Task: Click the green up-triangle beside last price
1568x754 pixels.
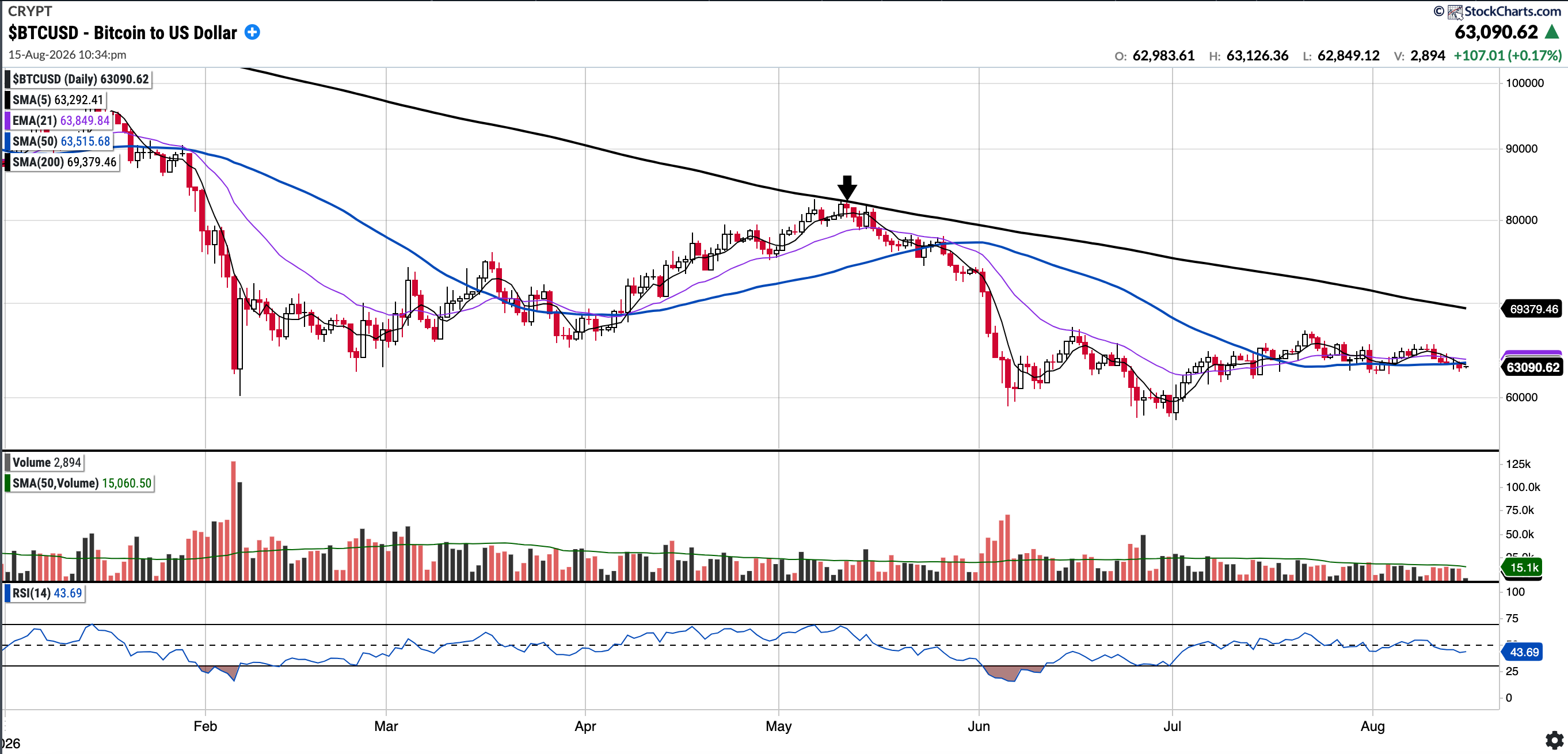Action: click(1552, 32)
